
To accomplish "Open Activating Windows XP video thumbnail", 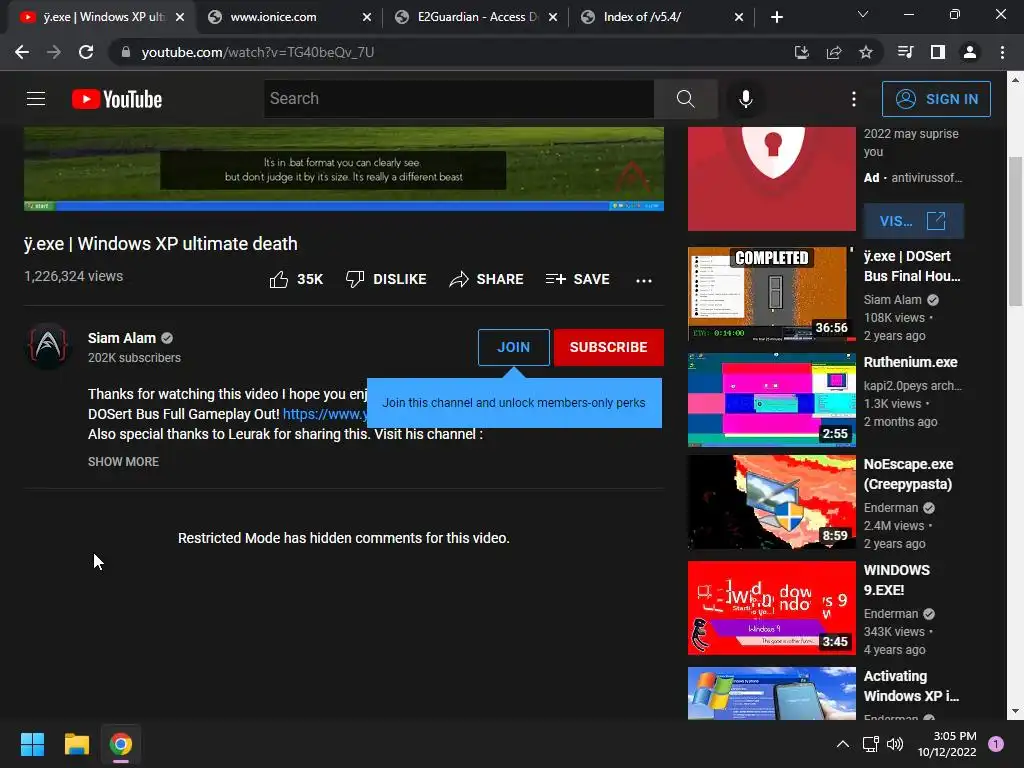I will click(772, 694).
